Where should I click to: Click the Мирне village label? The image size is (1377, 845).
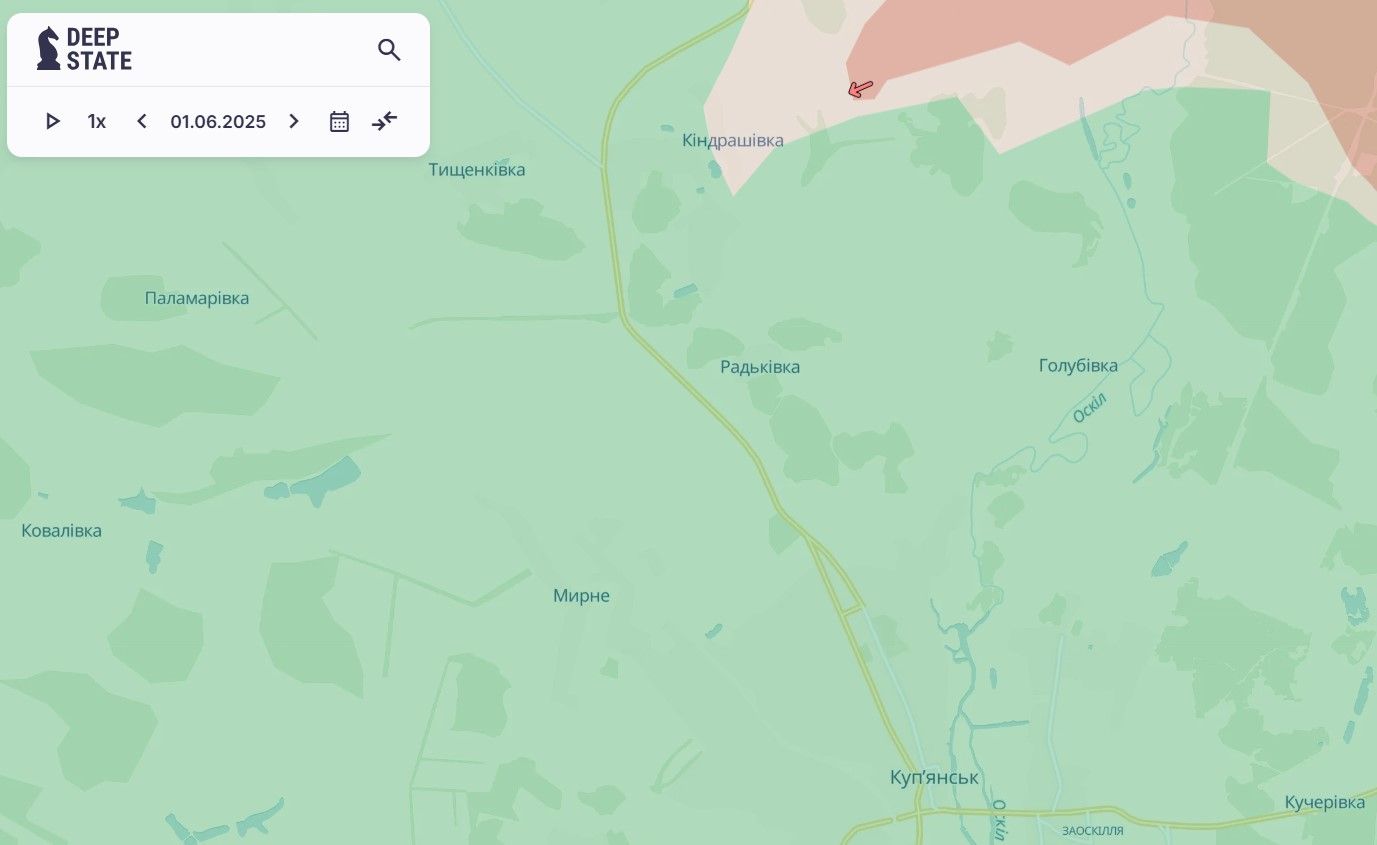pyautogui.click(x=581, y=596)
